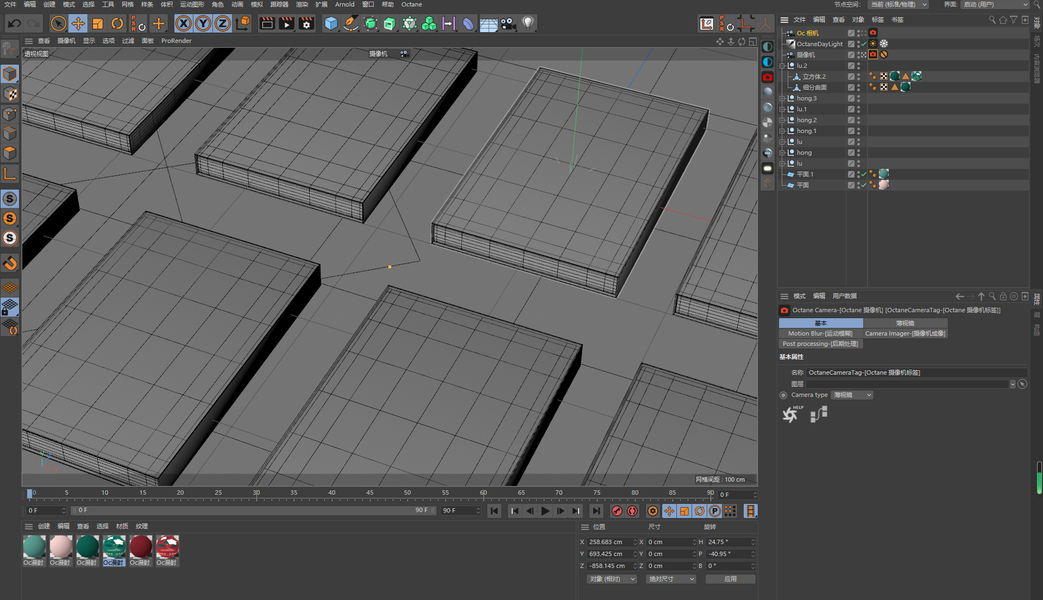Add a cube primitive from toolbar
This screenshot has width=1043, height=600.
pyautogui.click(x=331, y=23)
